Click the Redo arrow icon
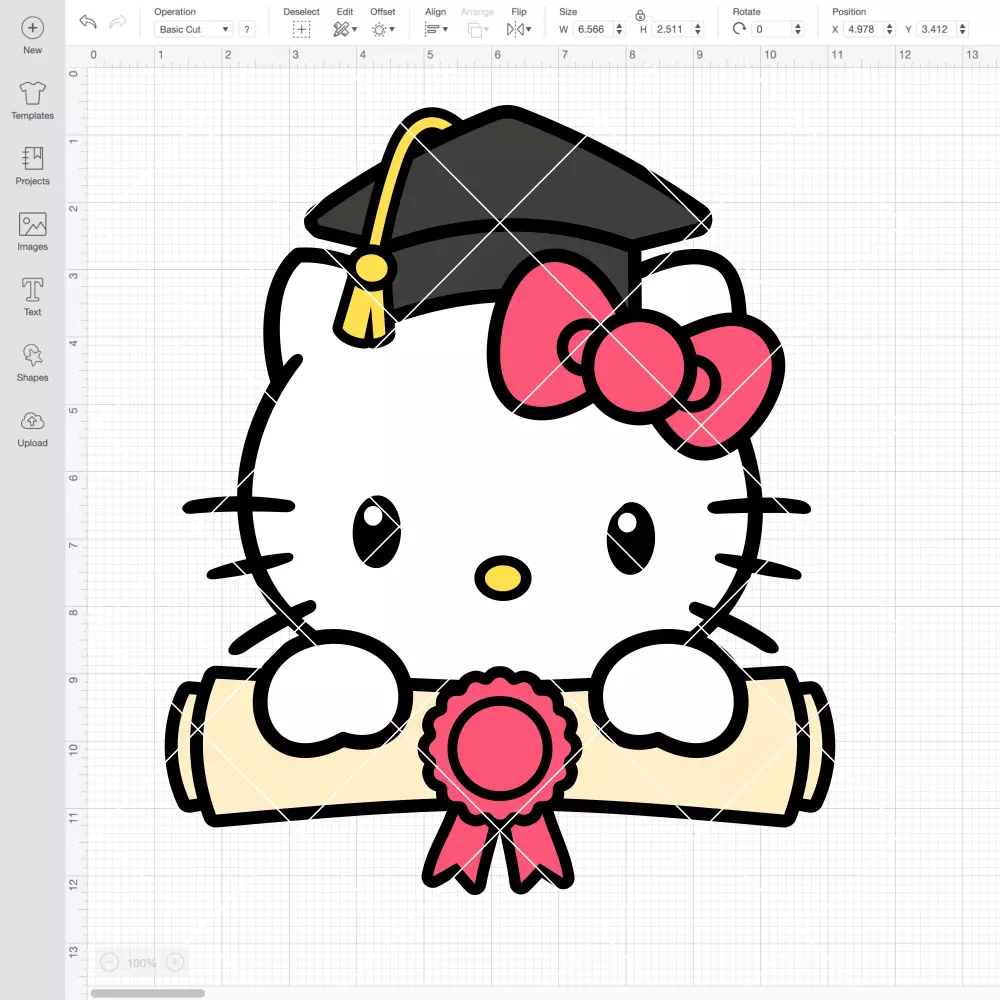This screenshot has width=1000, height=1000. coord(118,22)
